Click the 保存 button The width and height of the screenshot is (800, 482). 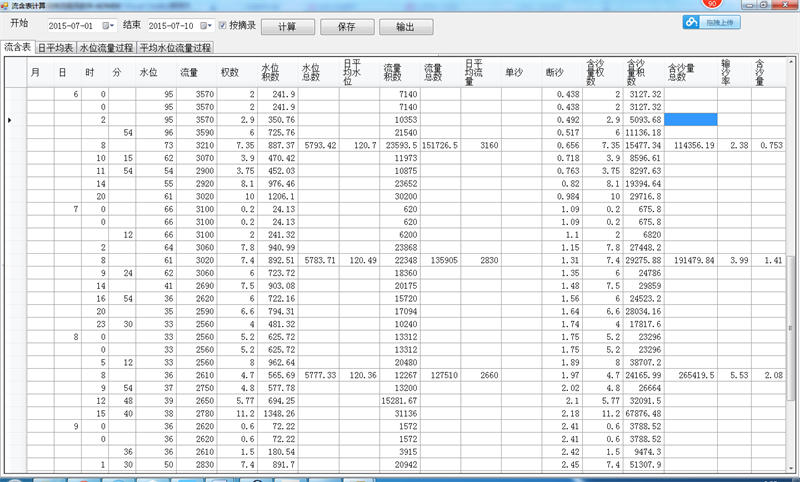348,26
